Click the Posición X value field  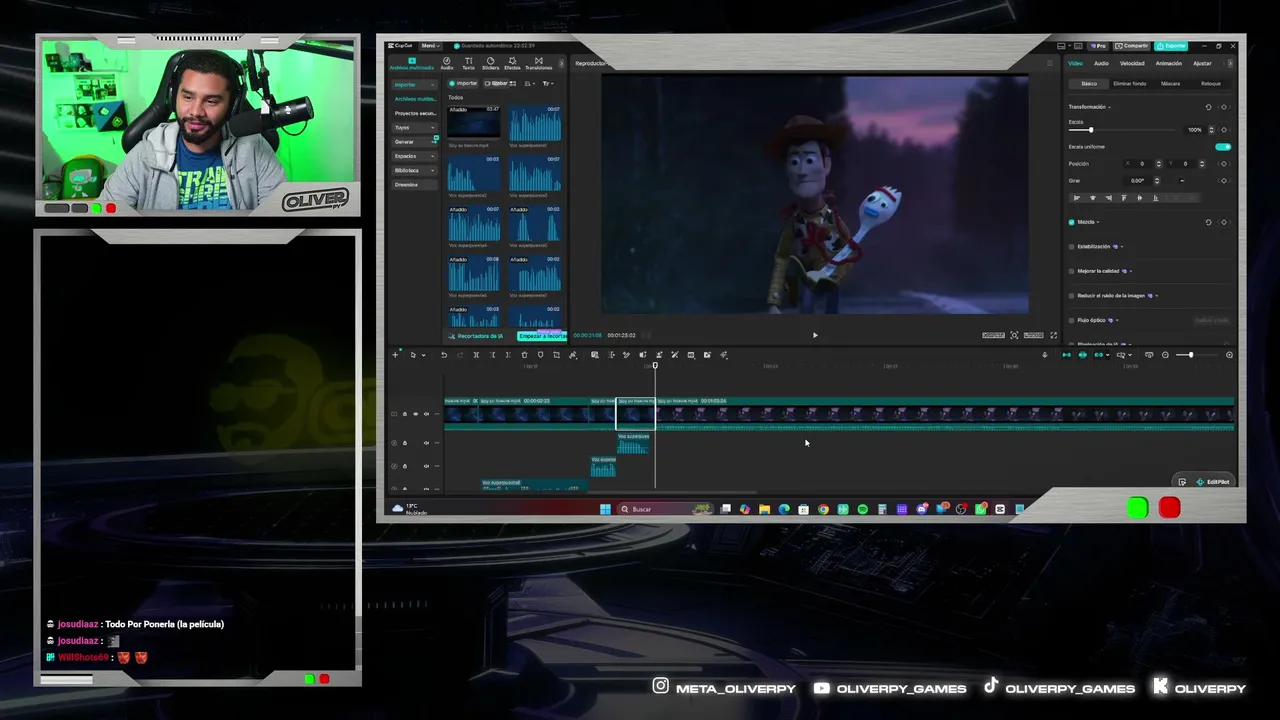tap(1143, 164)
